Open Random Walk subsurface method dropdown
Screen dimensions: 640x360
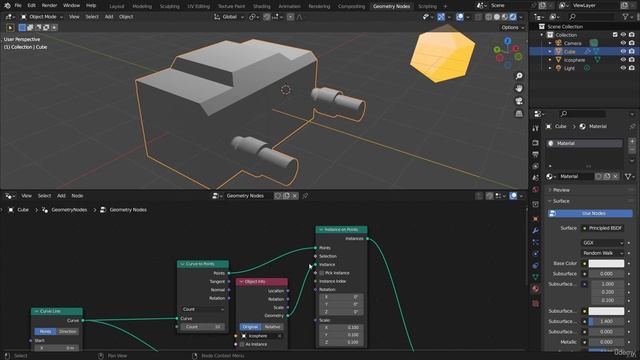tap(602, 253)
